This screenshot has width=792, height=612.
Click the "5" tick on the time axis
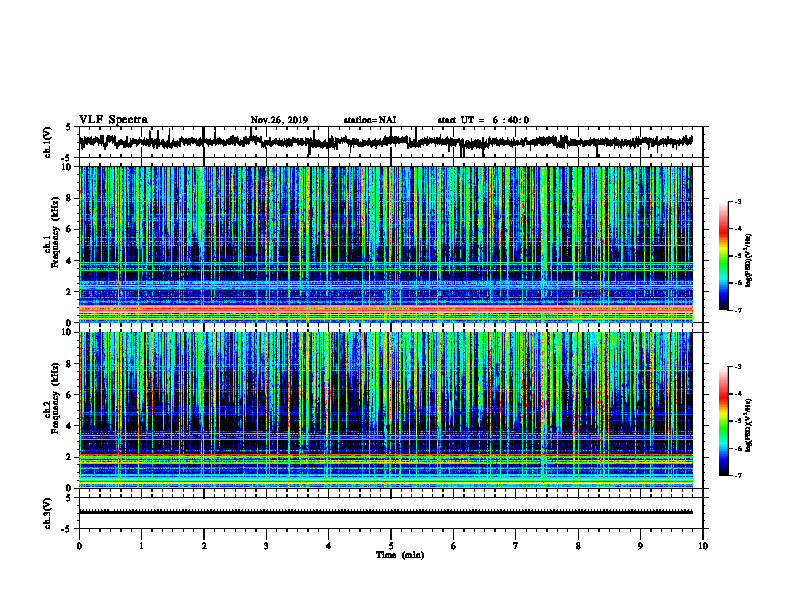(391, 546)
